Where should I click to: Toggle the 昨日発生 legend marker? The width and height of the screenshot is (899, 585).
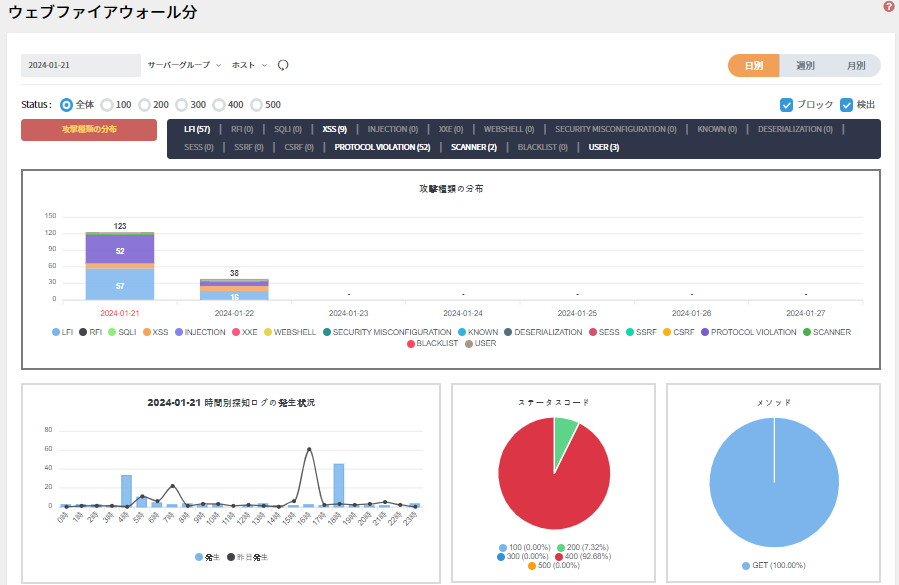coord(231,556)
